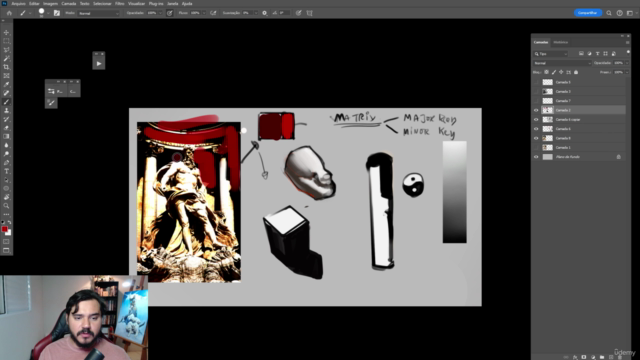Open the Filtro menu
Image resolution: width=640 pixels, height=360 pixels.
[120, 4]
